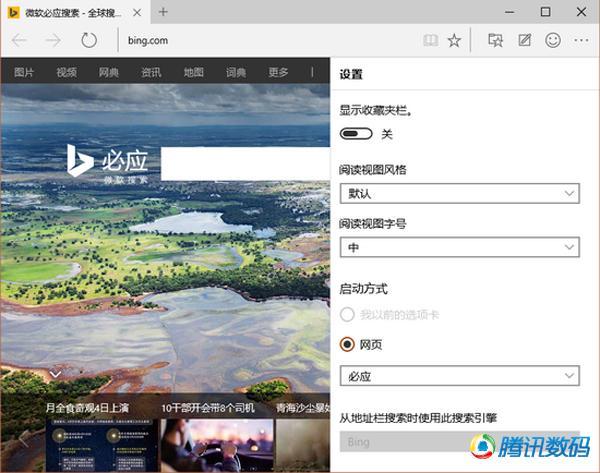Click the bing.com address bar
600x473 pixels.
(260, 41)
